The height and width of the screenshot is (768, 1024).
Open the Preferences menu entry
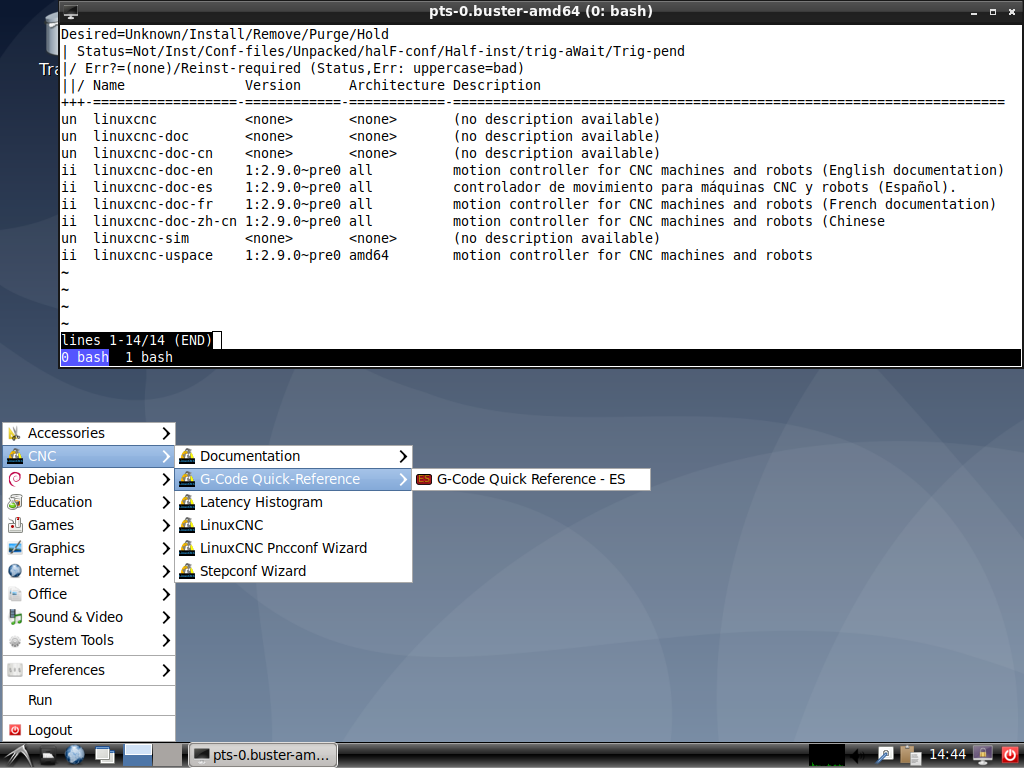coord(89,670)
